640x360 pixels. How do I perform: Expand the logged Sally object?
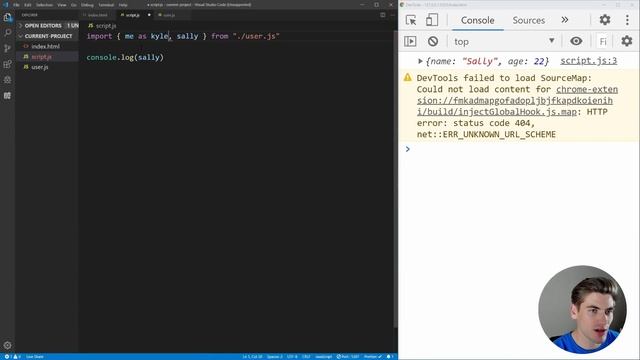(x=420, y=61)
